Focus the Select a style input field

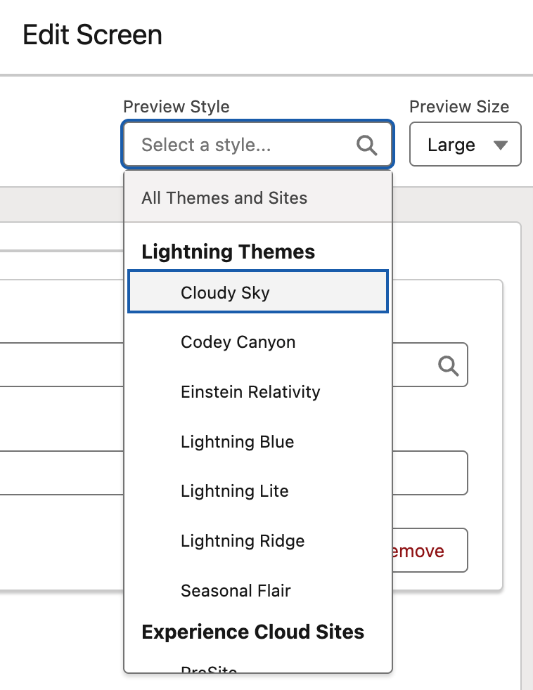pos(257,144)
